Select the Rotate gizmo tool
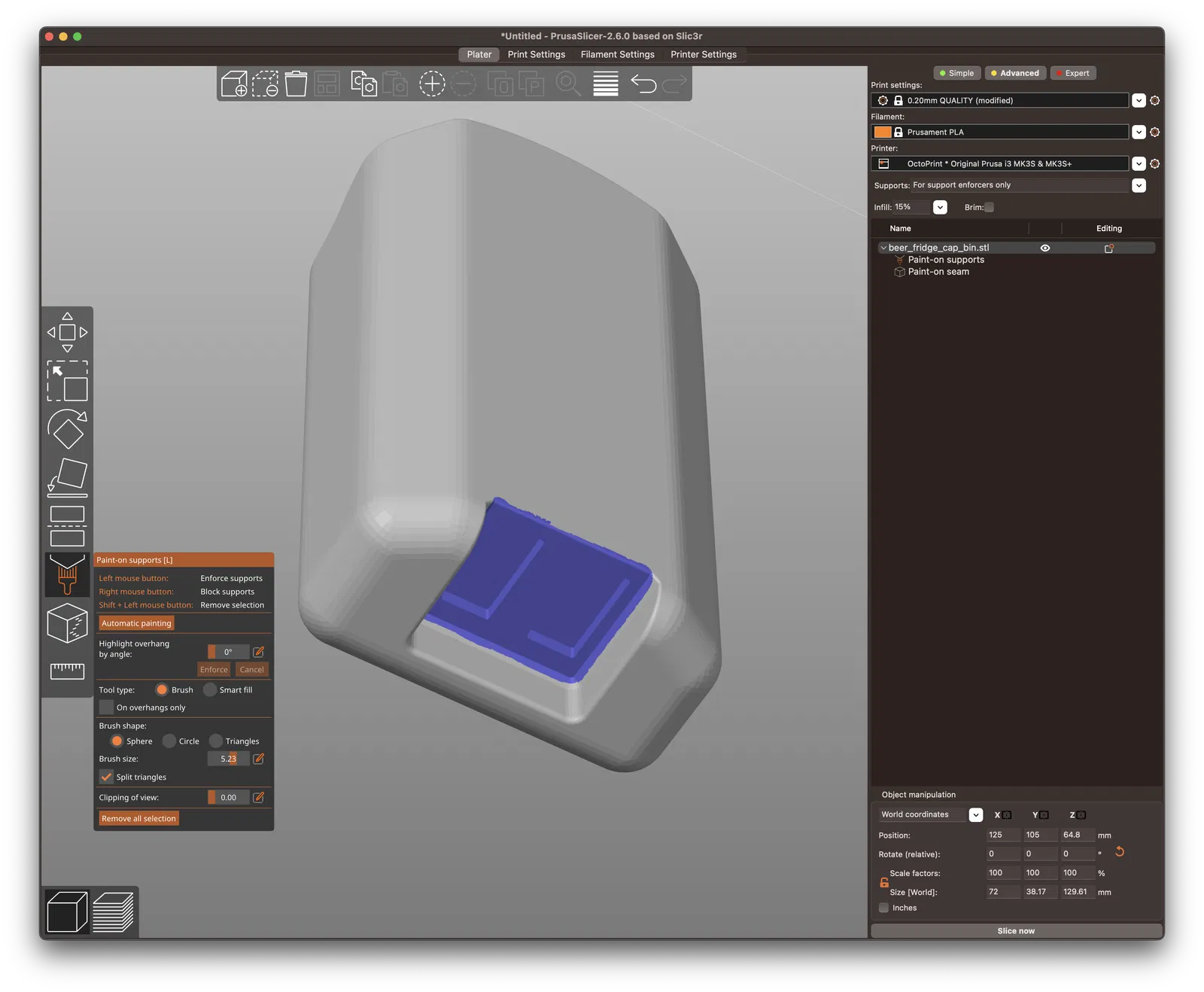 pos(67,430)
